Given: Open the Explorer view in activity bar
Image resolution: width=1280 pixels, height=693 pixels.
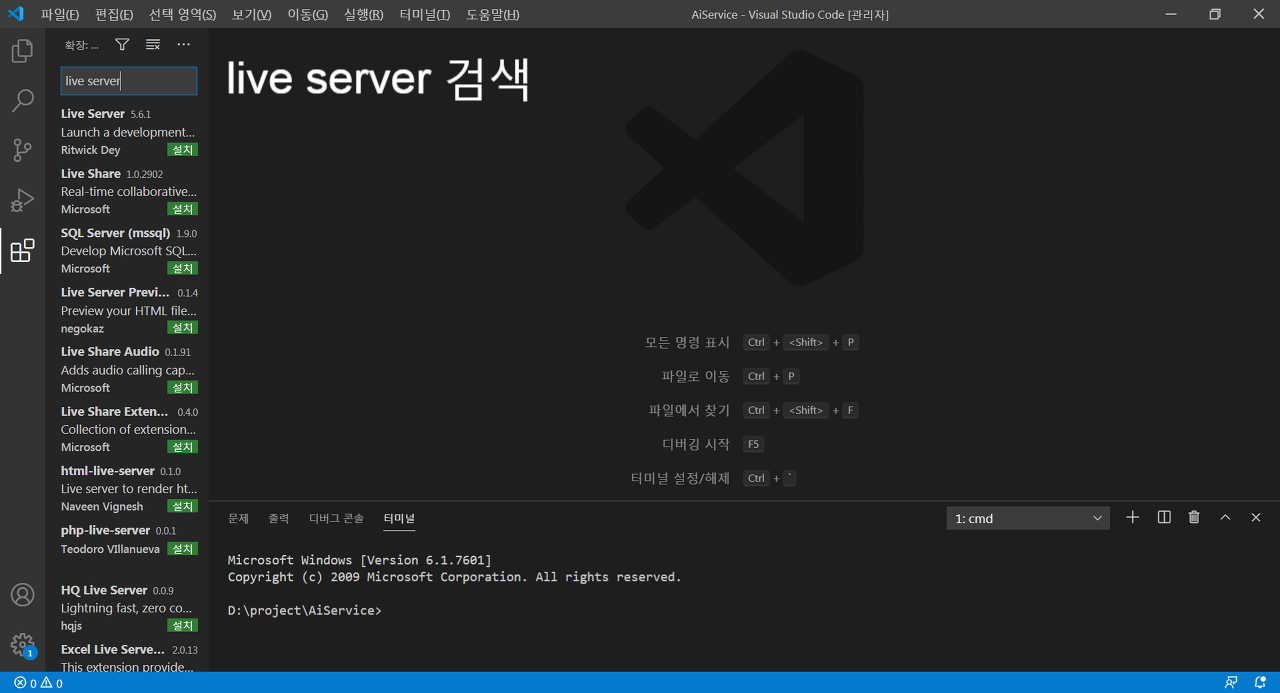Looking at the screenshot, I should coord(22,51).
